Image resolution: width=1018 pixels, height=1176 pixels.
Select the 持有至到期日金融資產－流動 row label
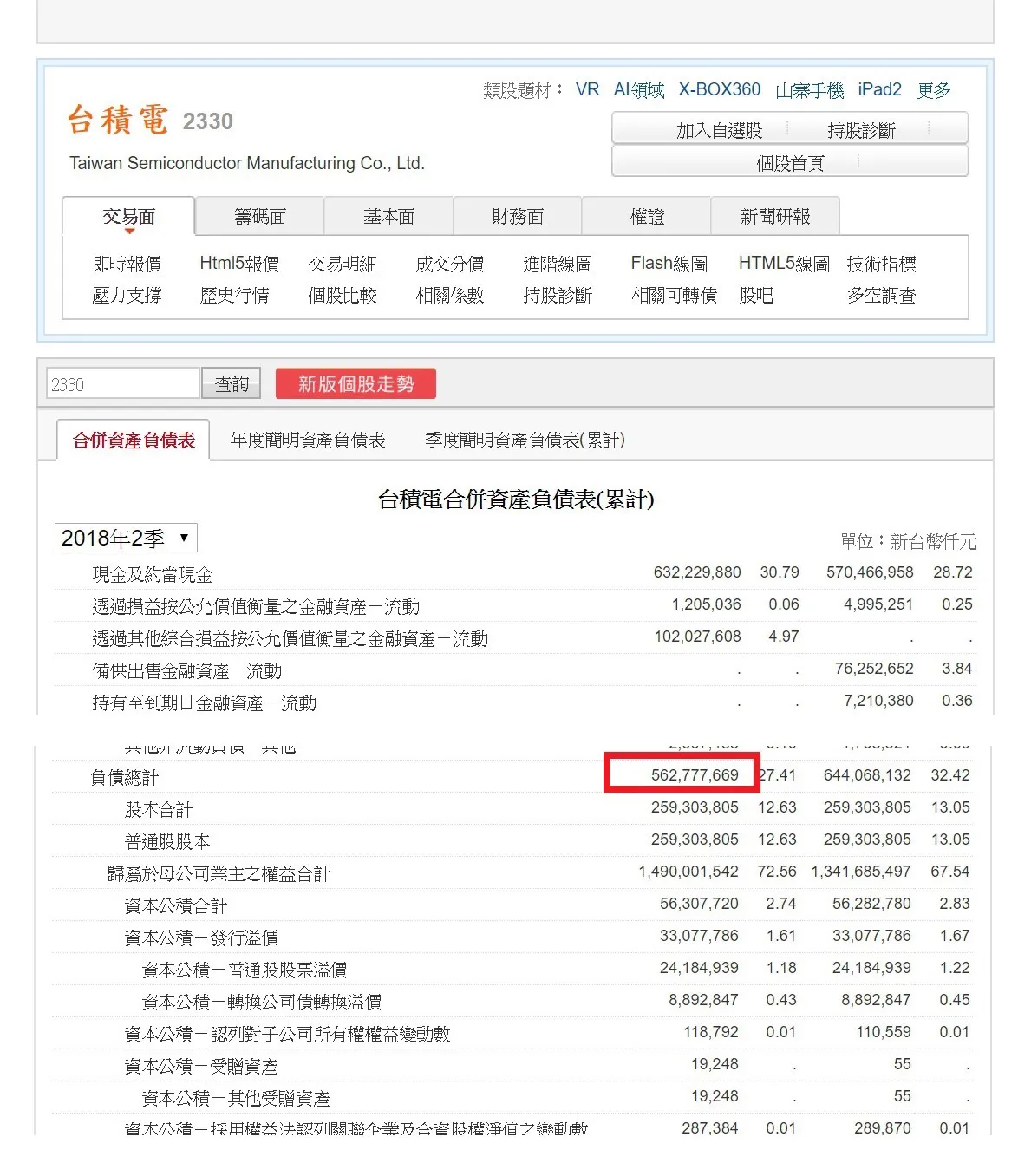click(x=205, y=702)
